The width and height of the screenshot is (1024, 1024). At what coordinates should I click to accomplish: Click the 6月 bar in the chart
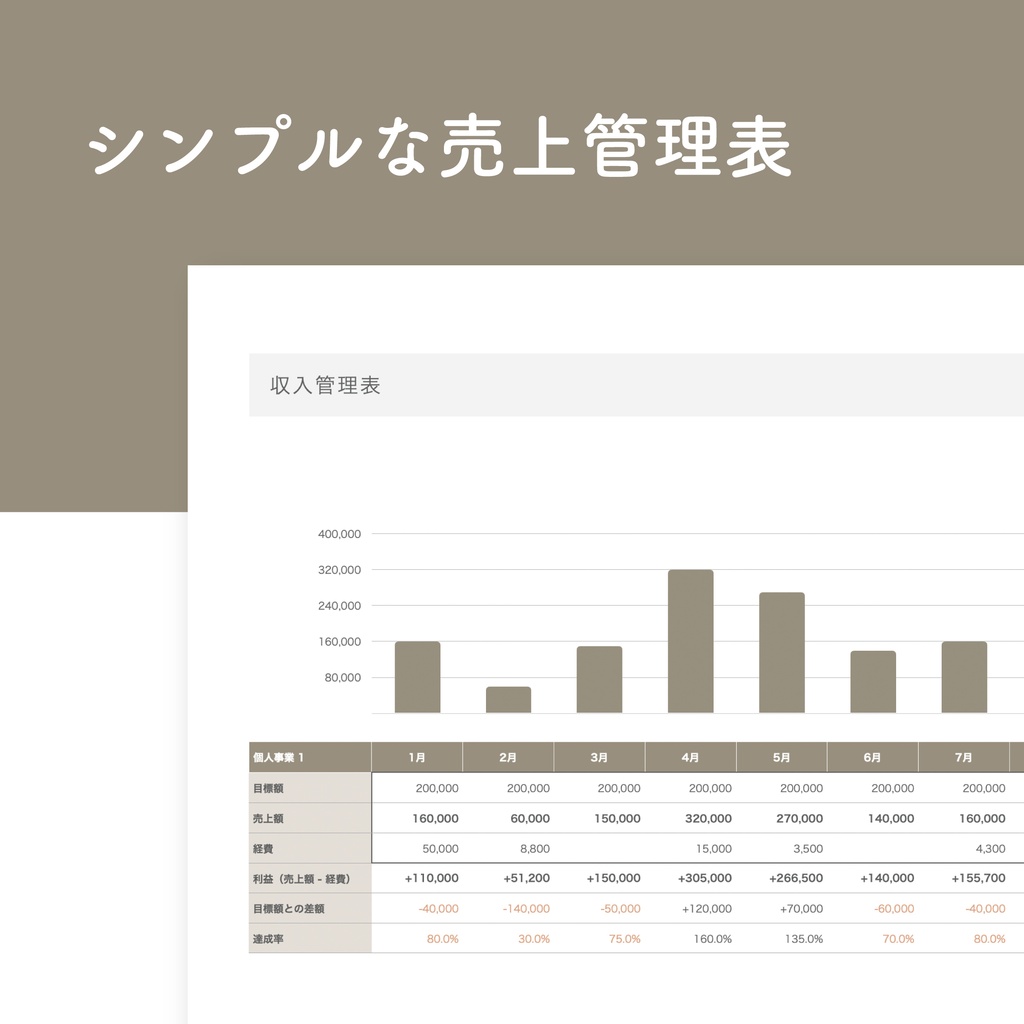pyautogui.click(x=872, y=682)
